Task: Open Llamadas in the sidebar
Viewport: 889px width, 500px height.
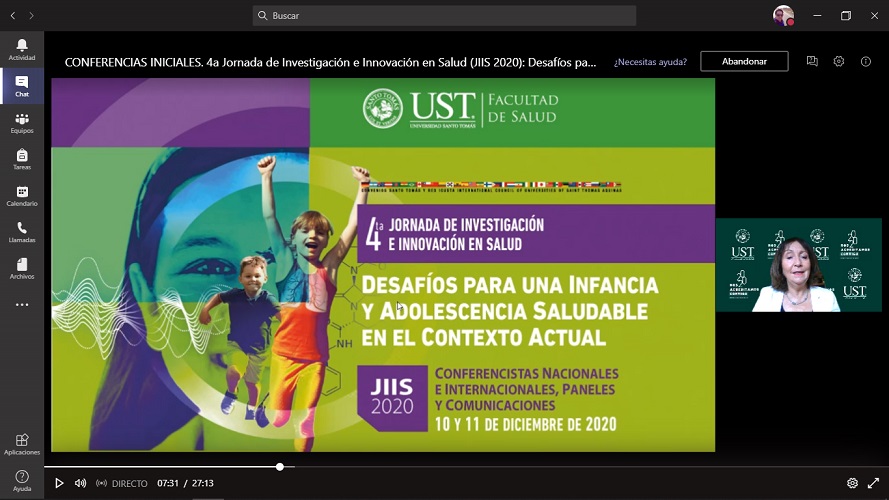Action: pos(22,232)
